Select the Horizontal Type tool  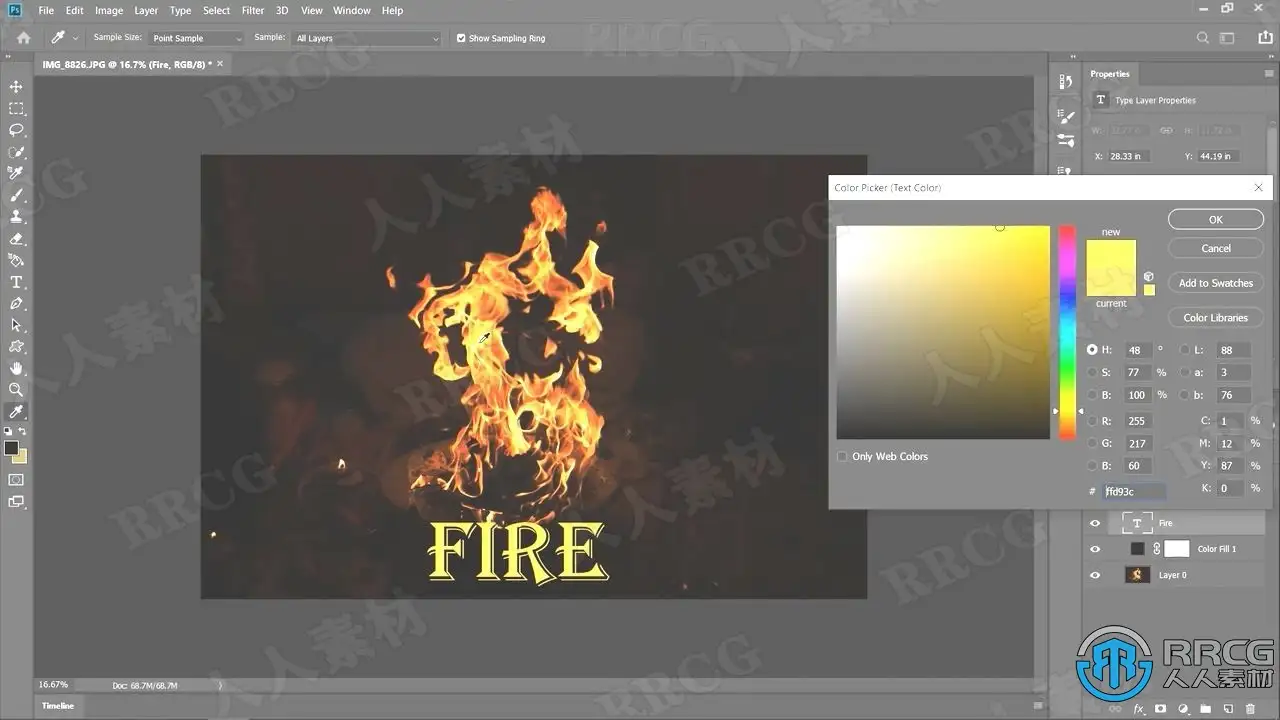pos(16,282)
